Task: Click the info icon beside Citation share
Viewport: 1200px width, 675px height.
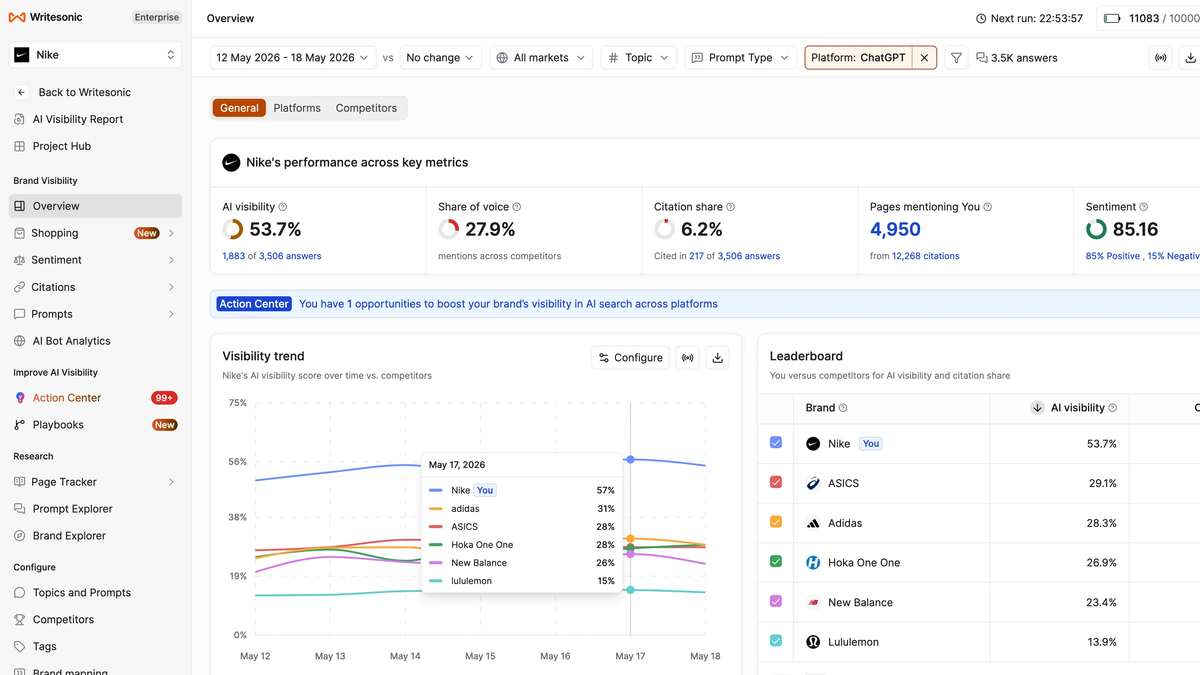Action: [730, 207]
